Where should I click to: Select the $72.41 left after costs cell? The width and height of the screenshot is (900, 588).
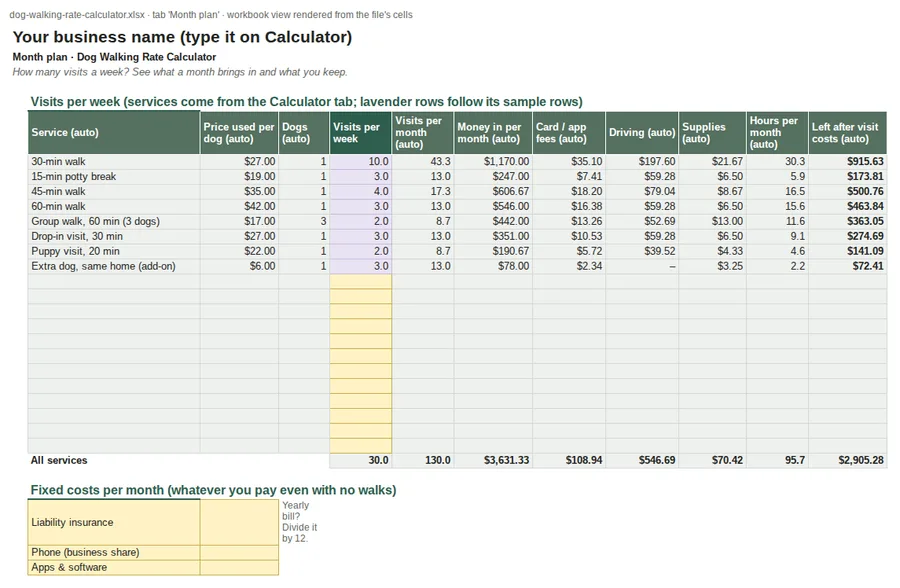(x=847, y=266)
